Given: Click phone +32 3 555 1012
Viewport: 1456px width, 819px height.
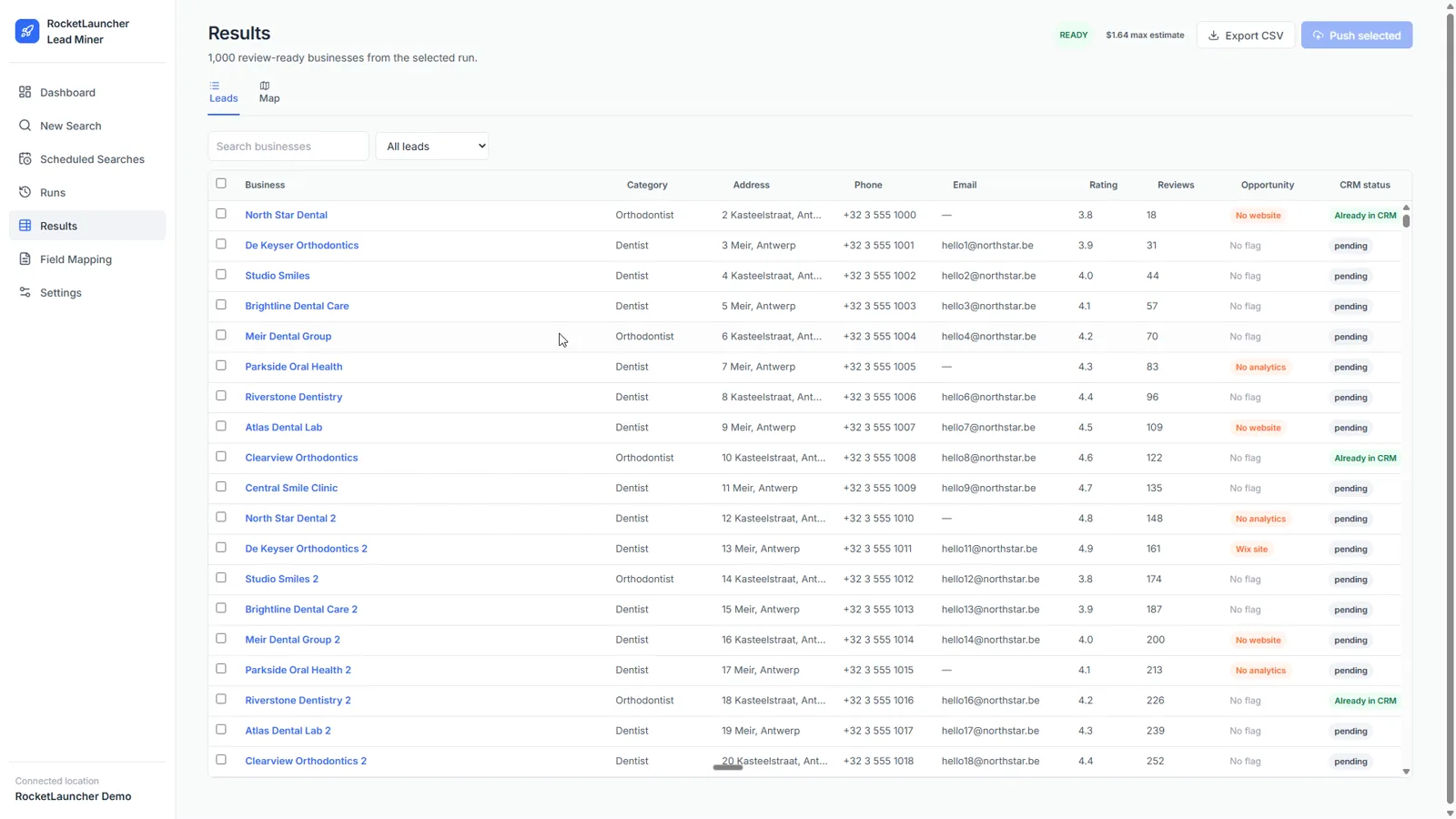Looking at the screenshot, I should pyautogui.click(x=878, y=579).
